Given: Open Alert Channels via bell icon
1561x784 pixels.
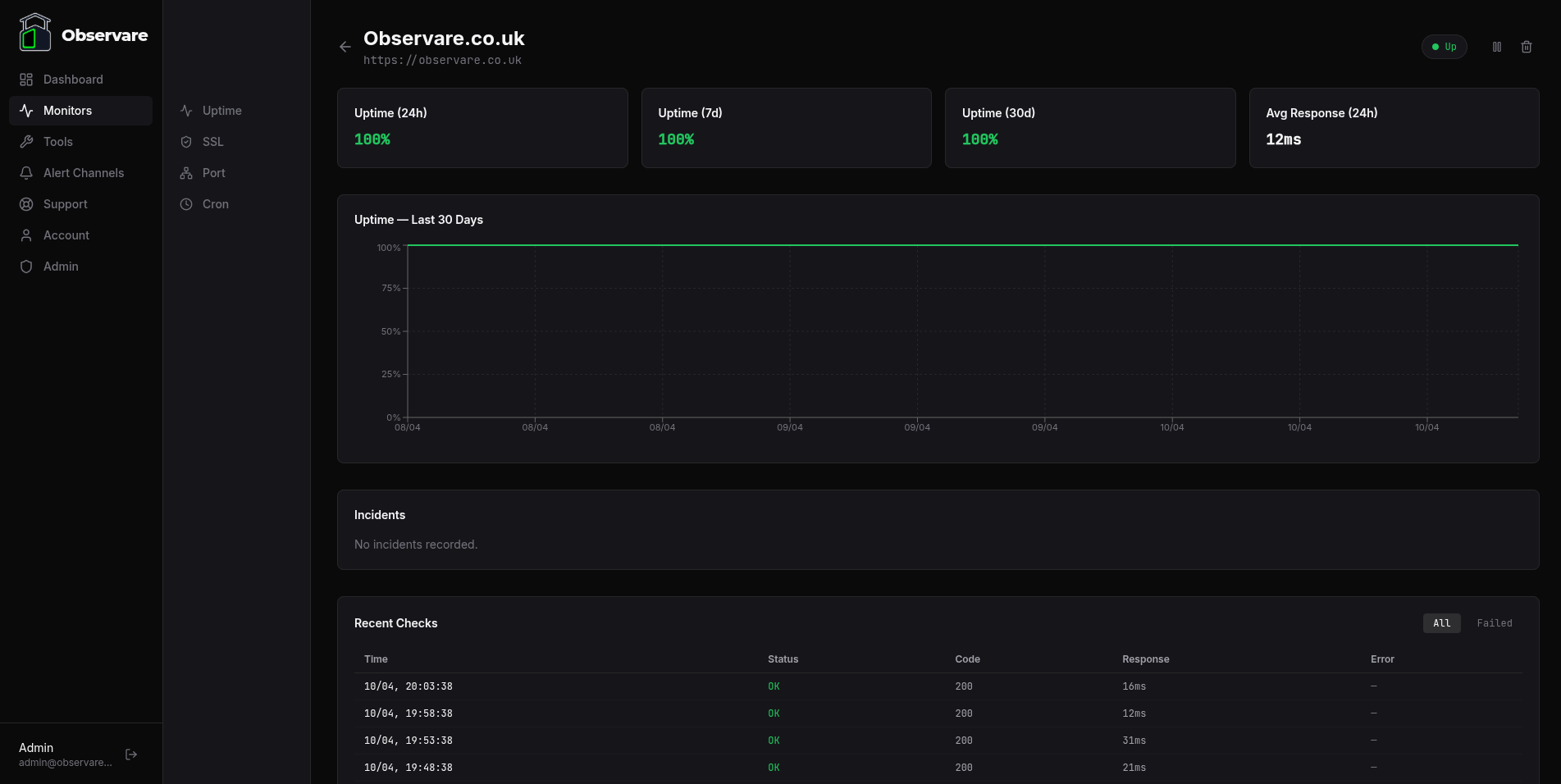Looking at the screenshot, I should click(25, 172).
